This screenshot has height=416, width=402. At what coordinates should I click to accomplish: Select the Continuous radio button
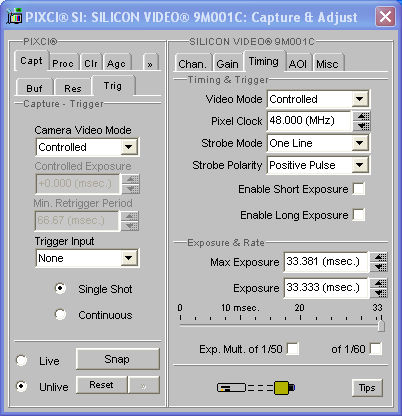(x=60, y=314)
